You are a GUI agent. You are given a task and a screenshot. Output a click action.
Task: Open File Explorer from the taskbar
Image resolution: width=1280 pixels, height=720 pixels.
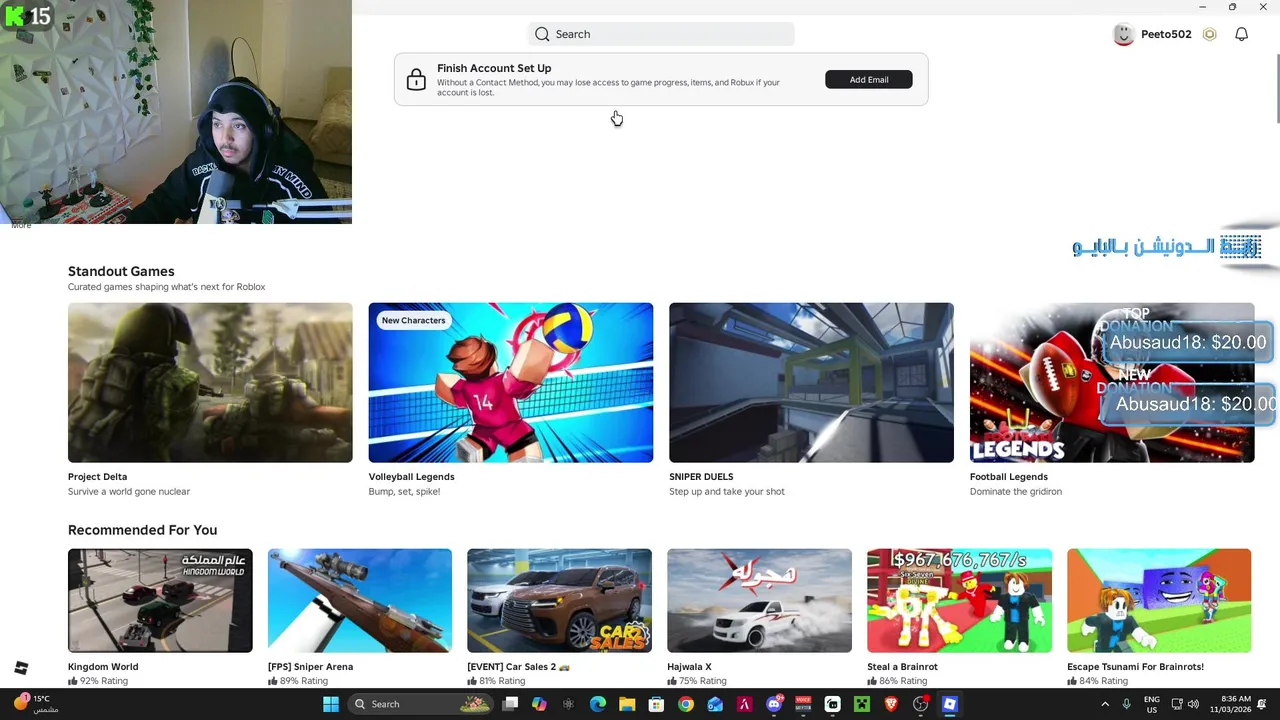pyautogui.click(x=627, y=704)
